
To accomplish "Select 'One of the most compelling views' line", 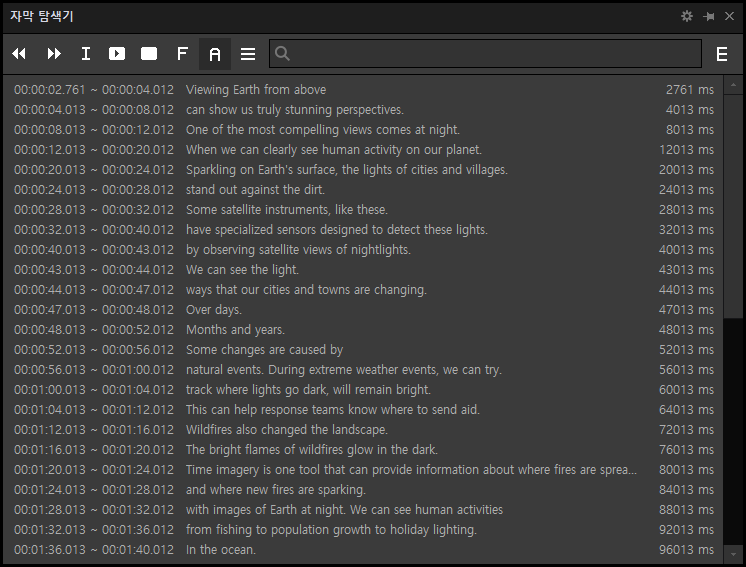I will [323, 130].
